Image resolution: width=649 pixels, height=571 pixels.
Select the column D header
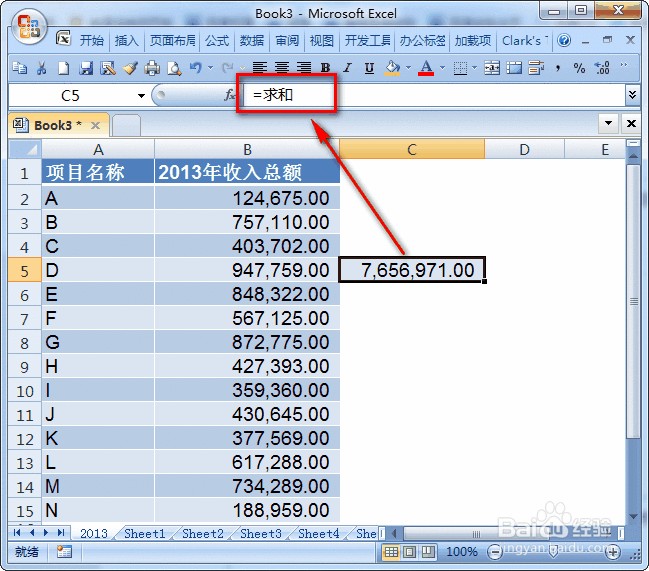click(x=524, y=149)
